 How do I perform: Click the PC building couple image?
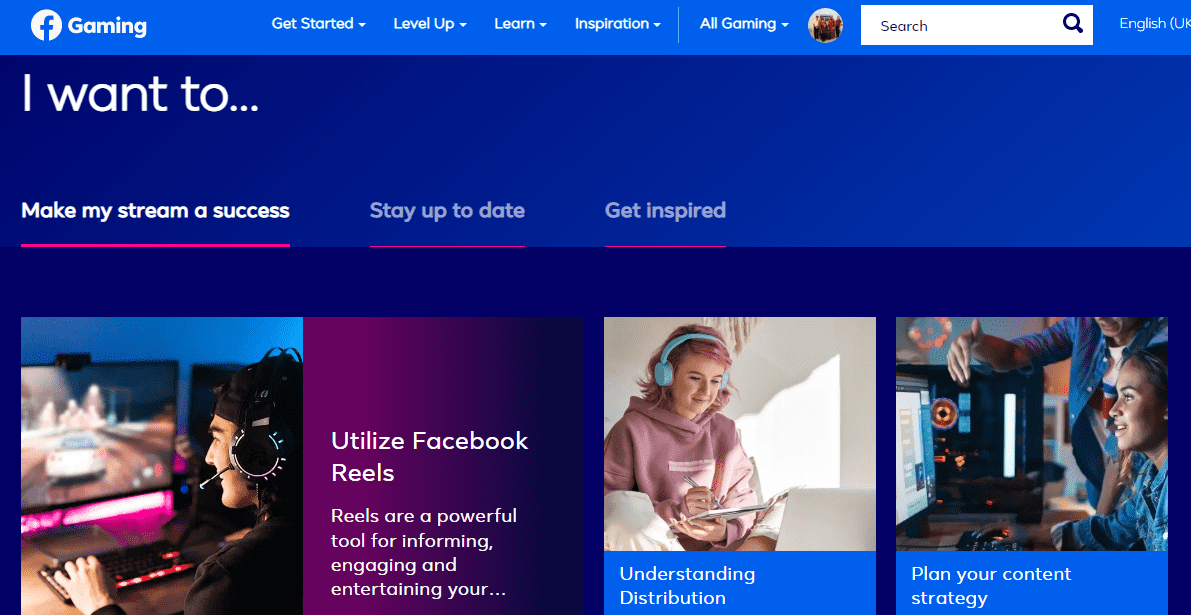coord(1031,434)
